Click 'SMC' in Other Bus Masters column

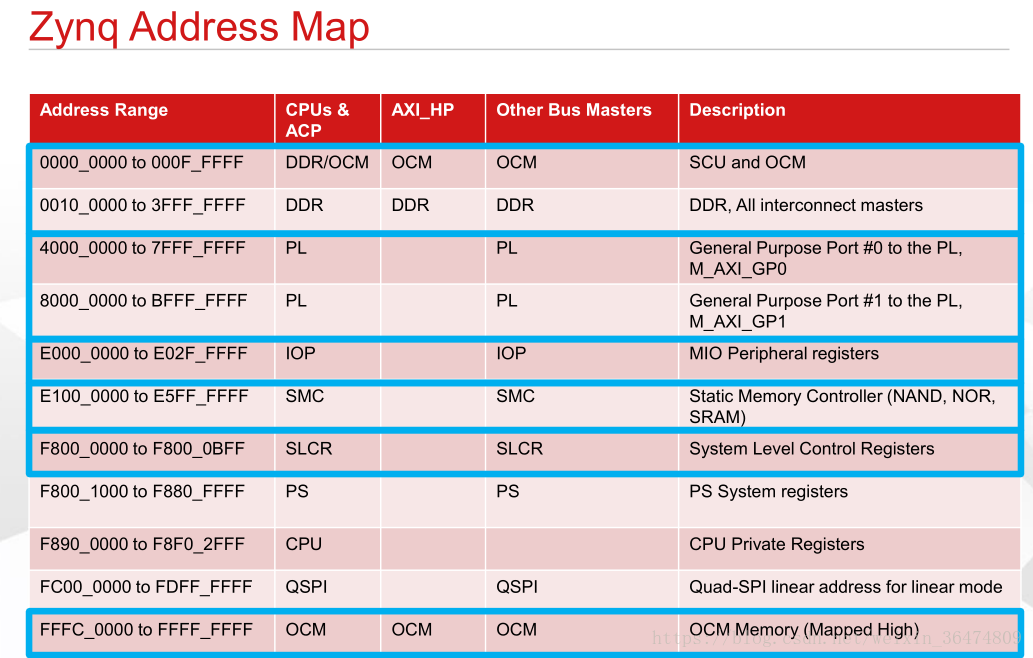click(x=515, y=397)
